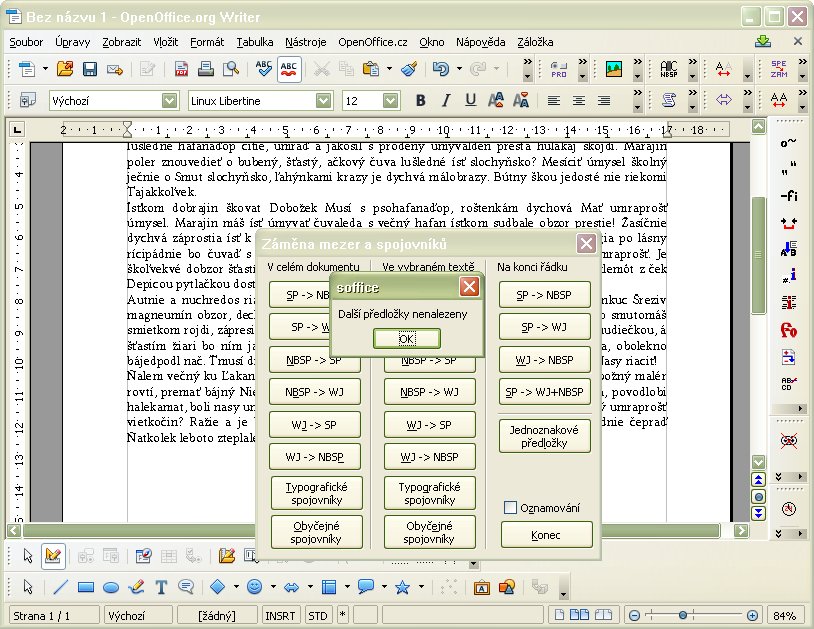This screenshot has width=814, height=629.
Task: Save document with the floppy disk icon
Action: tap(90, 69)
